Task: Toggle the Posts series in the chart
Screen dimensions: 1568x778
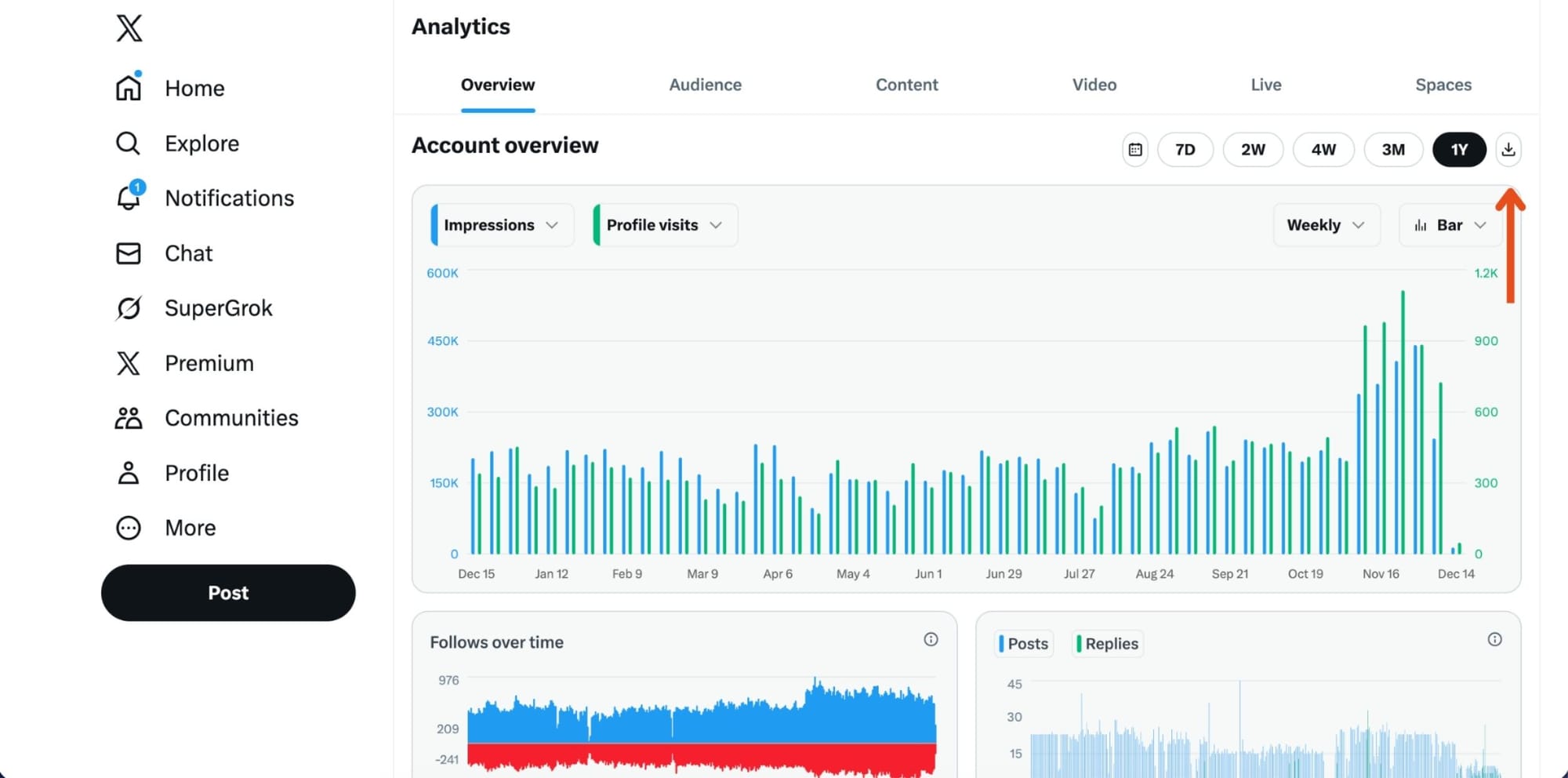Action: 1023,643
